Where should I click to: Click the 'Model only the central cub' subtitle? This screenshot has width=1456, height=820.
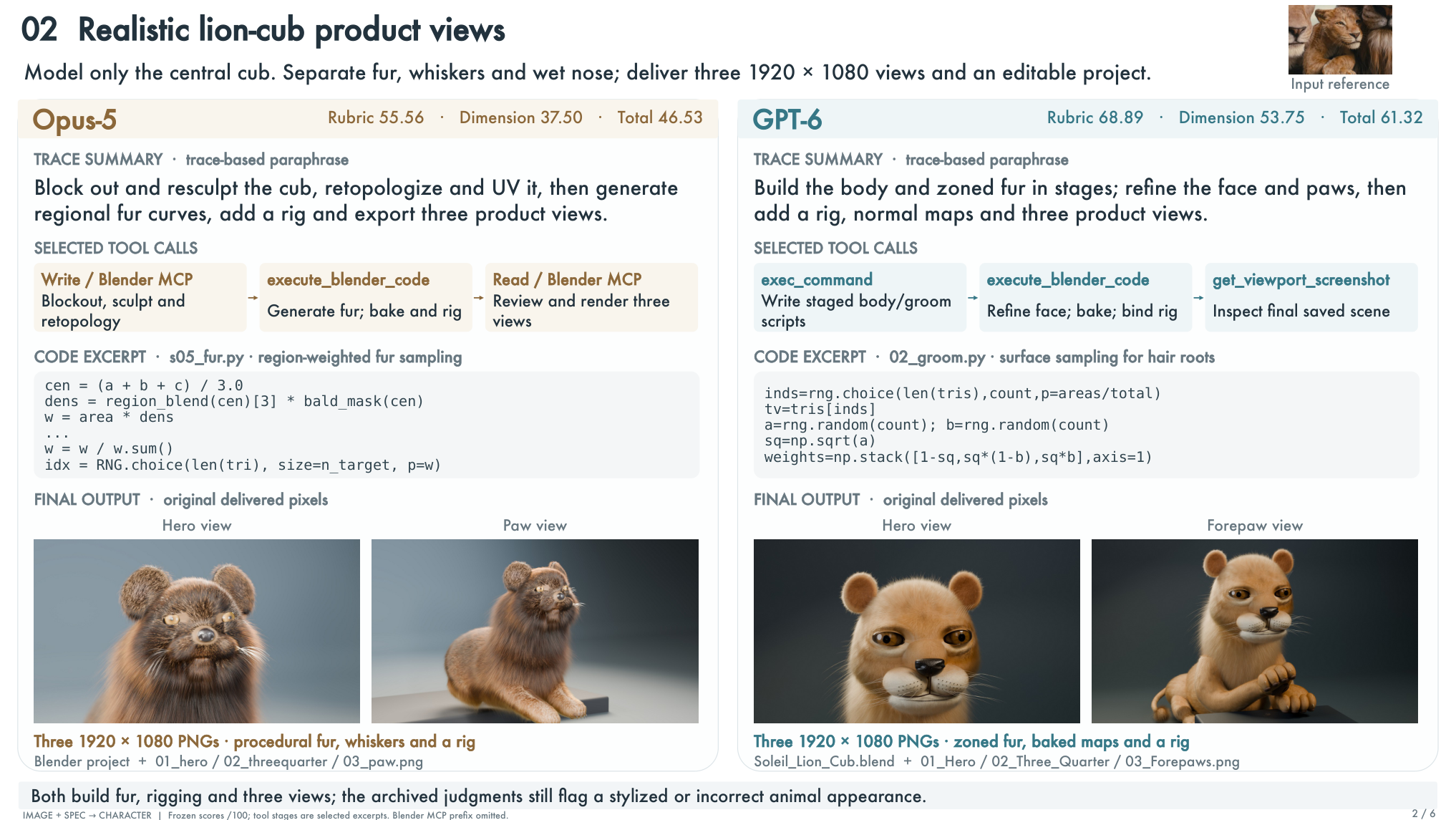click(x=587, y=72)
